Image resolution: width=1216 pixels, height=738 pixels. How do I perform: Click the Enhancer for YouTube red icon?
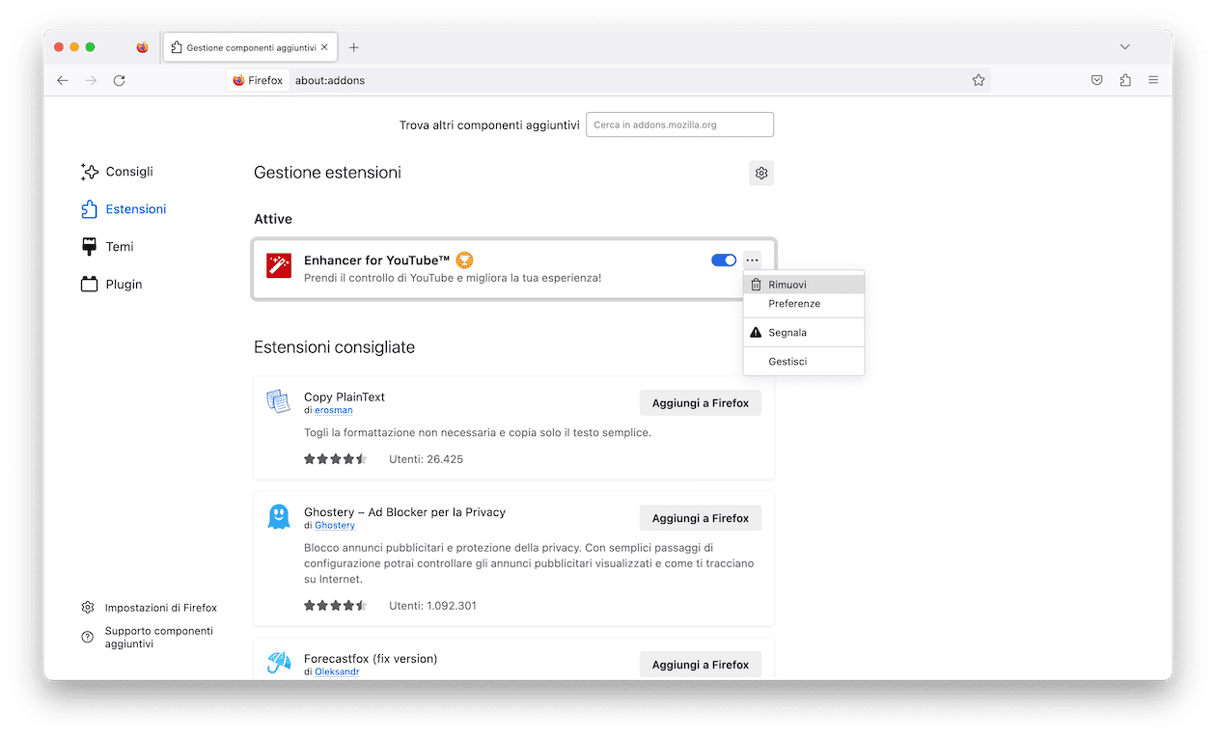(278, 265)
